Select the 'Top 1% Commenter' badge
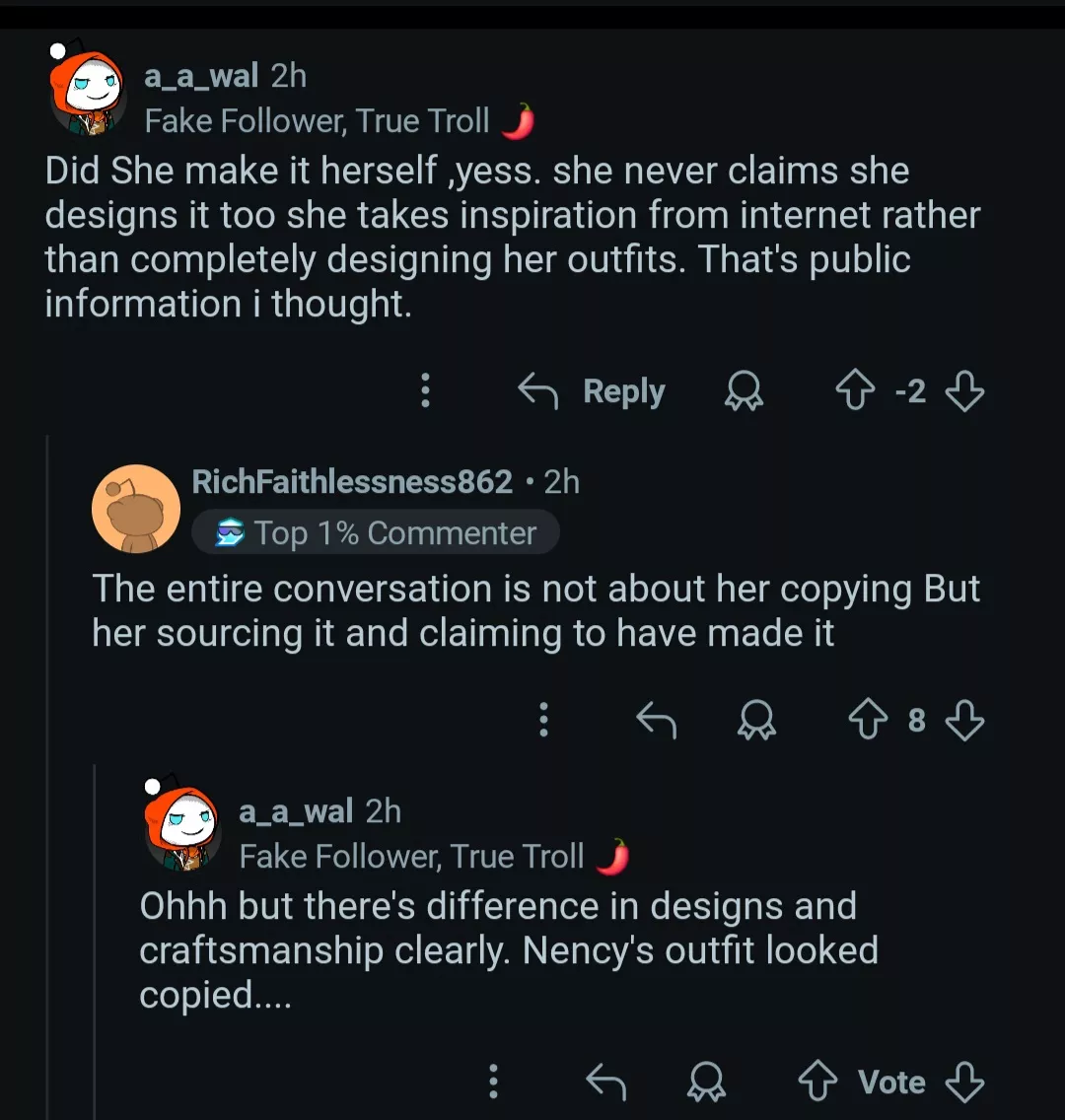1065x1120 pixels. point(375,532)
